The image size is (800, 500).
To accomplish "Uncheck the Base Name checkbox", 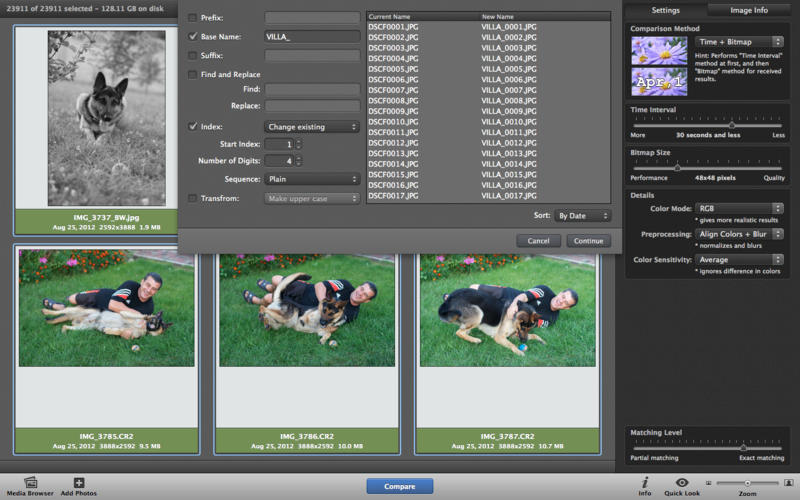I will 192,37.
